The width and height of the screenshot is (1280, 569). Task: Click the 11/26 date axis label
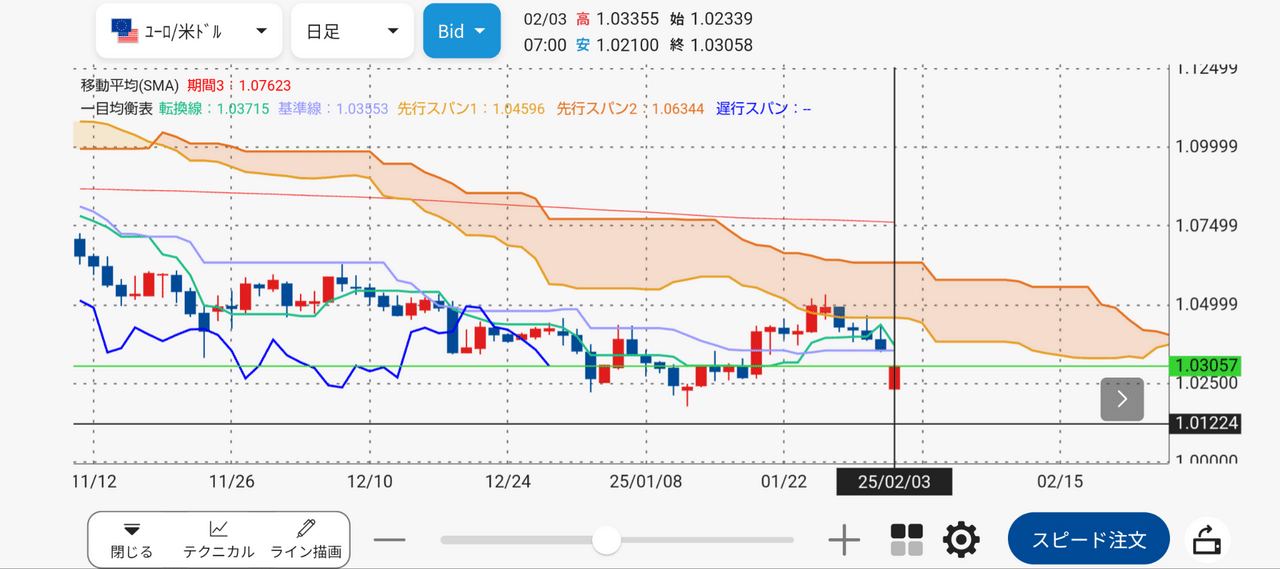pyautogui.click(x=231, y=481)
